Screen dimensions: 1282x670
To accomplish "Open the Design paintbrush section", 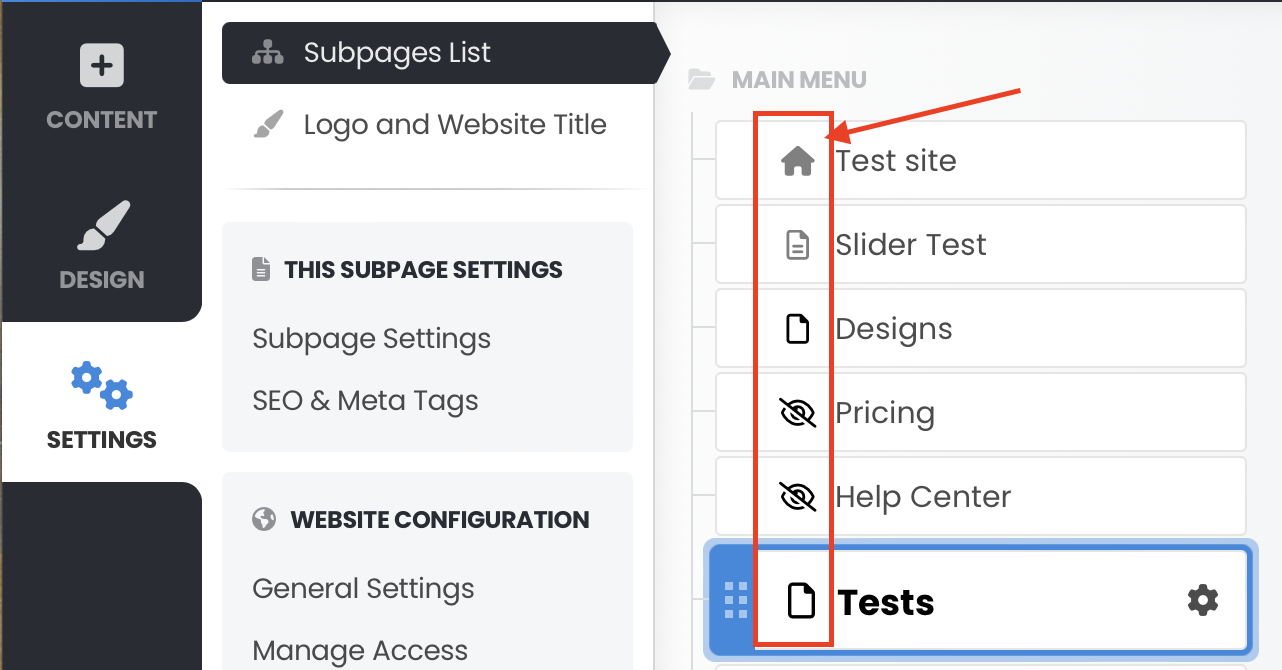I will (104, 226).
